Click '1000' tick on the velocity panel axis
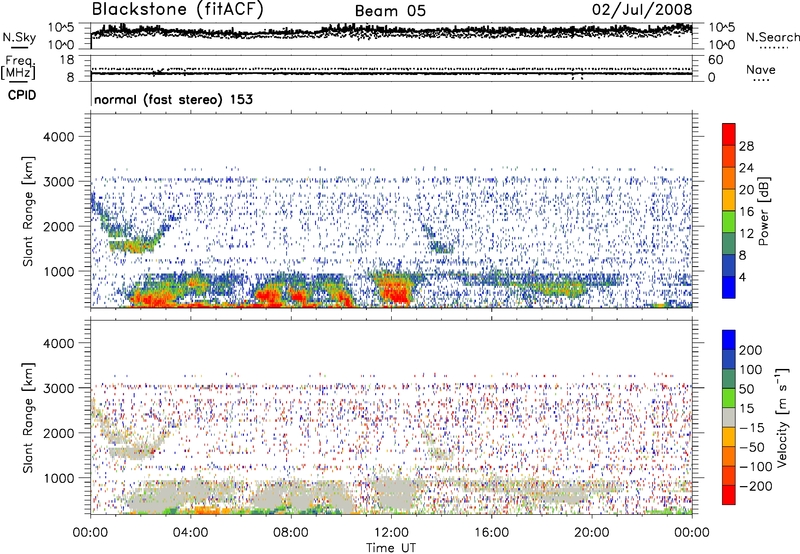The height and width of the screenshot is (554, 800). click(59, 478)
